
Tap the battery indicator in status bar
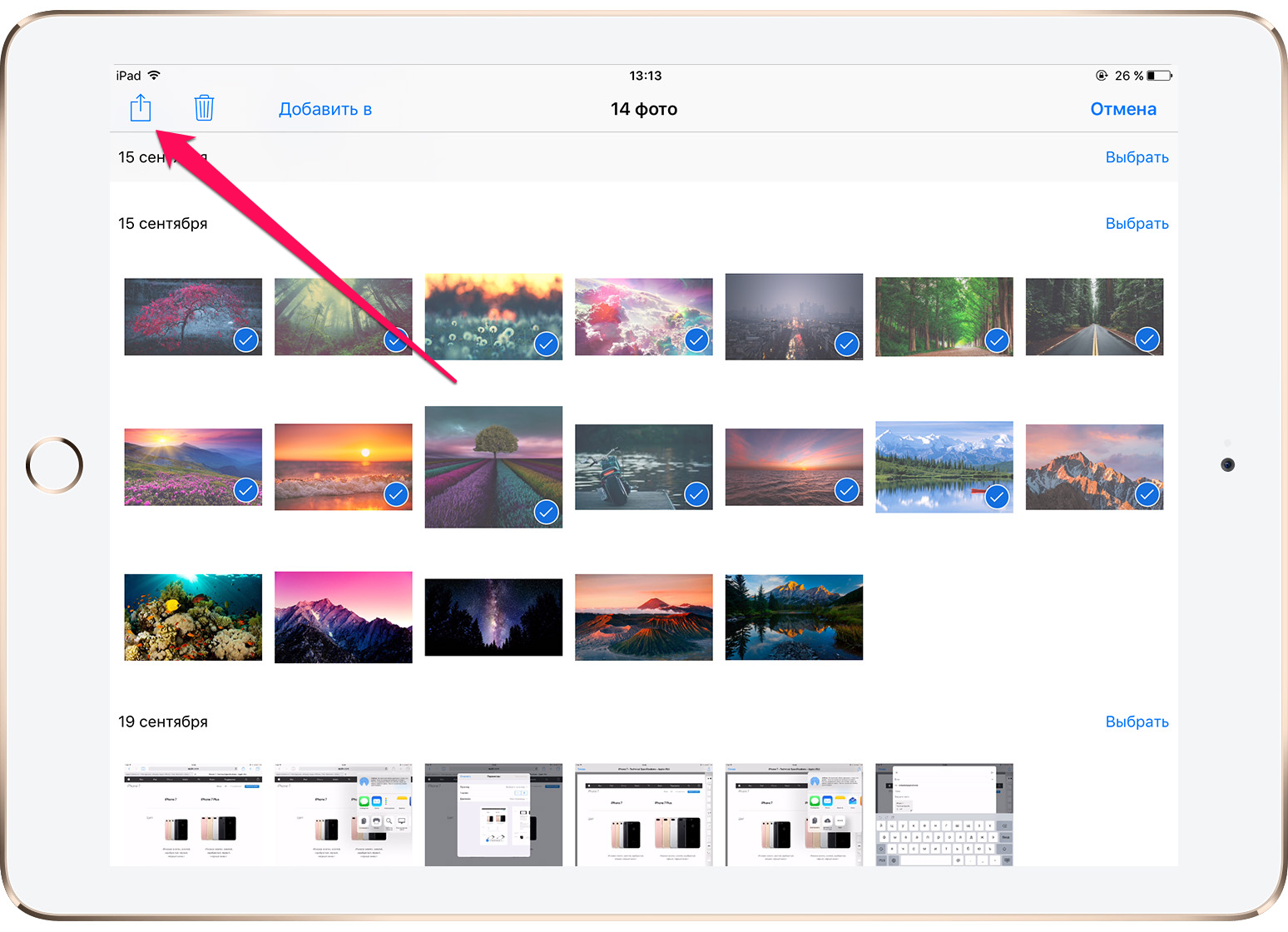[1159, 76]
